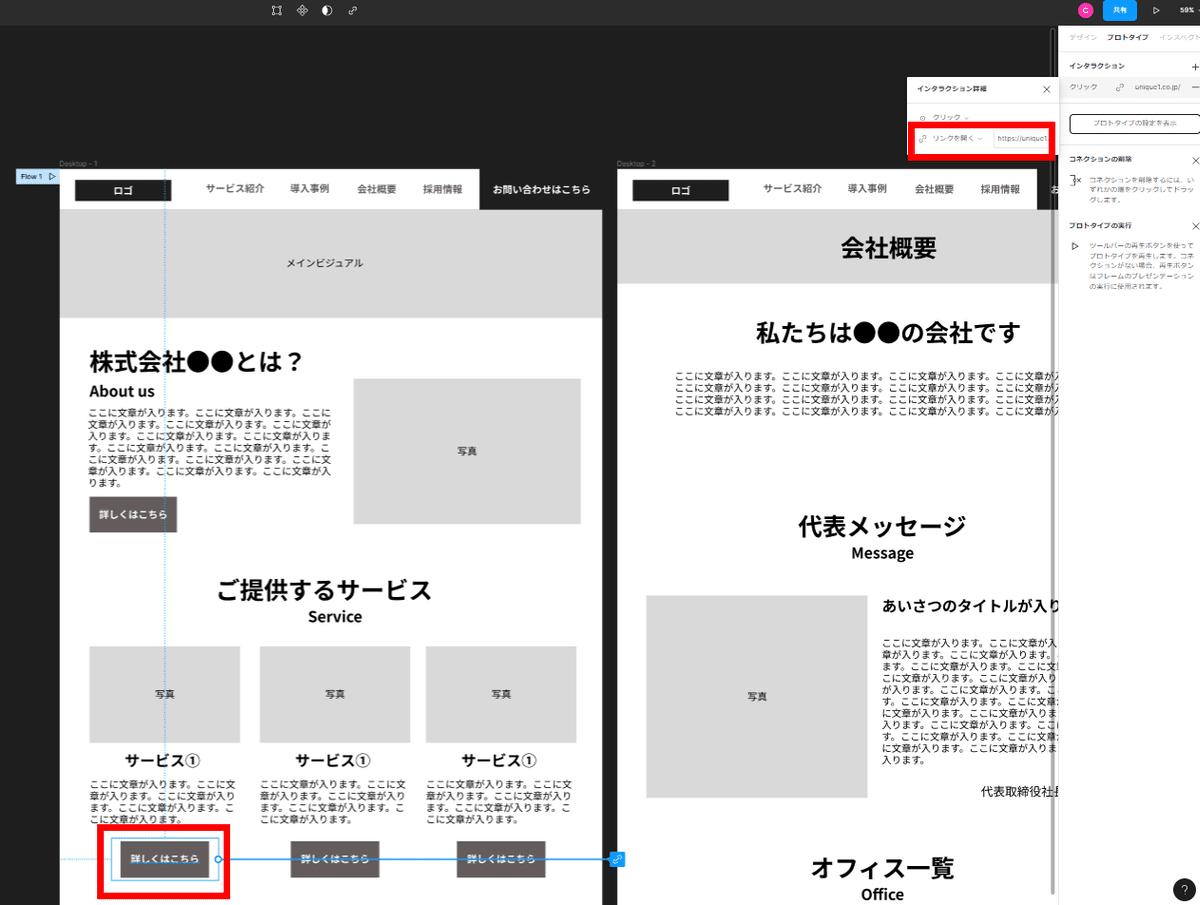Click the chain link icon in top toolbar

pos(353,10)
